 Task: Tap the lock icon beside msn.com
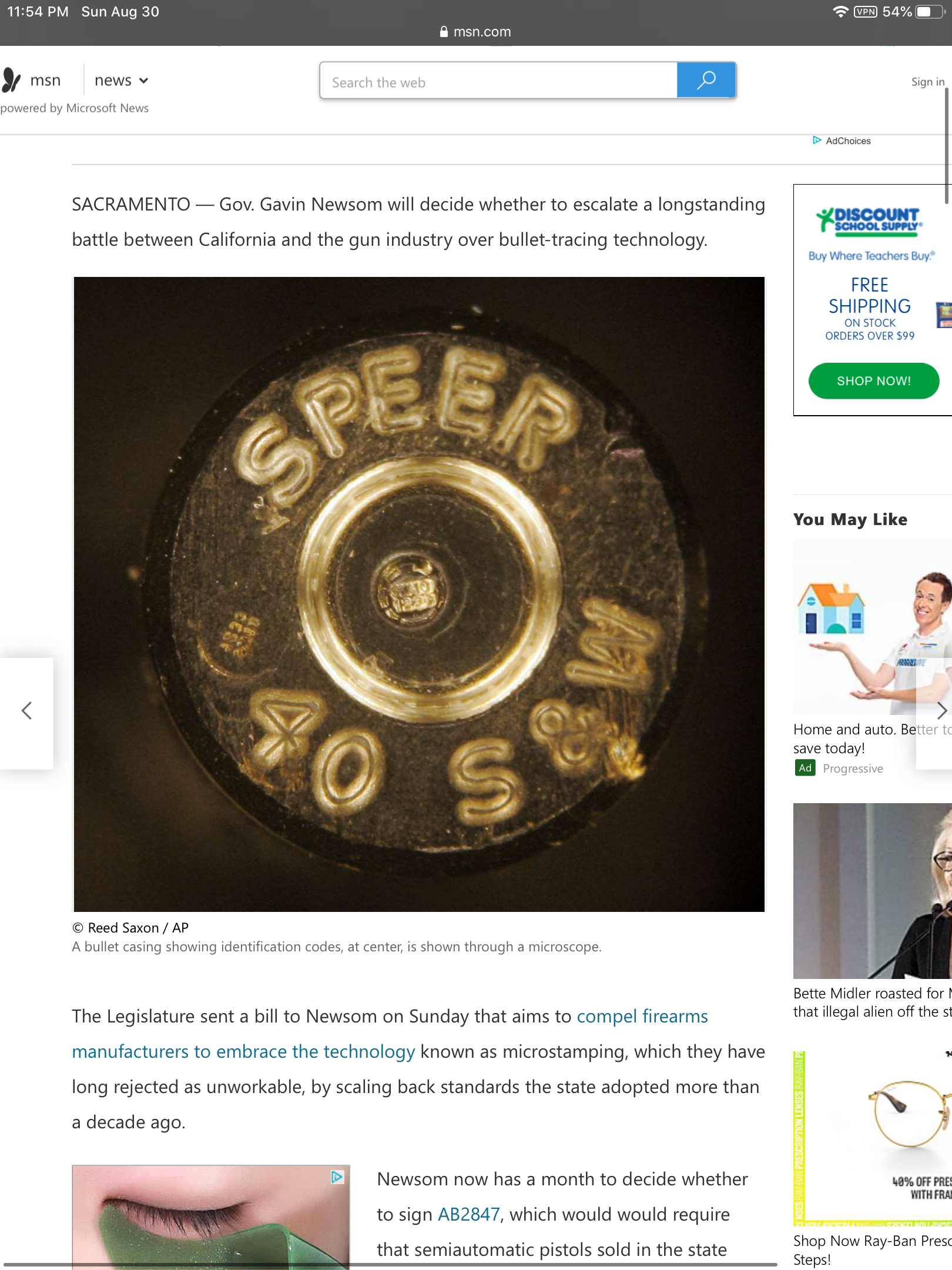(444, 32)
